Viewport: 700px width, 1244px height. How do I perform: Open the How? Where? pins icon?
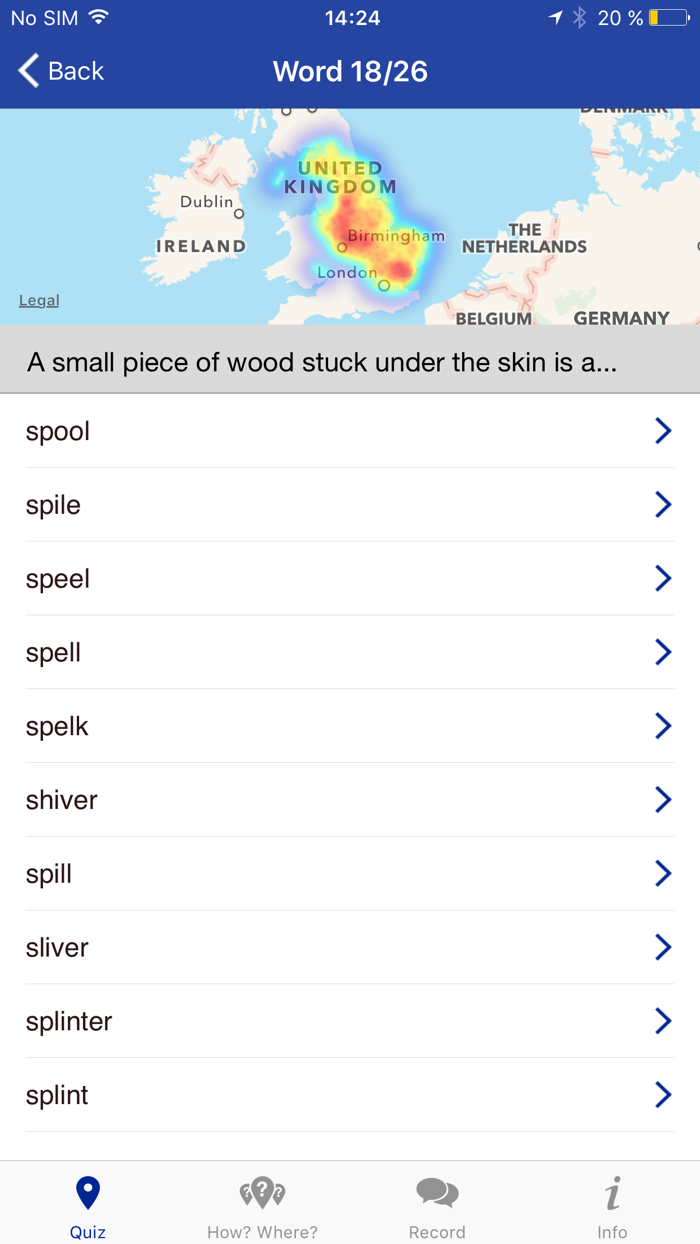[x=262, y=1191]
